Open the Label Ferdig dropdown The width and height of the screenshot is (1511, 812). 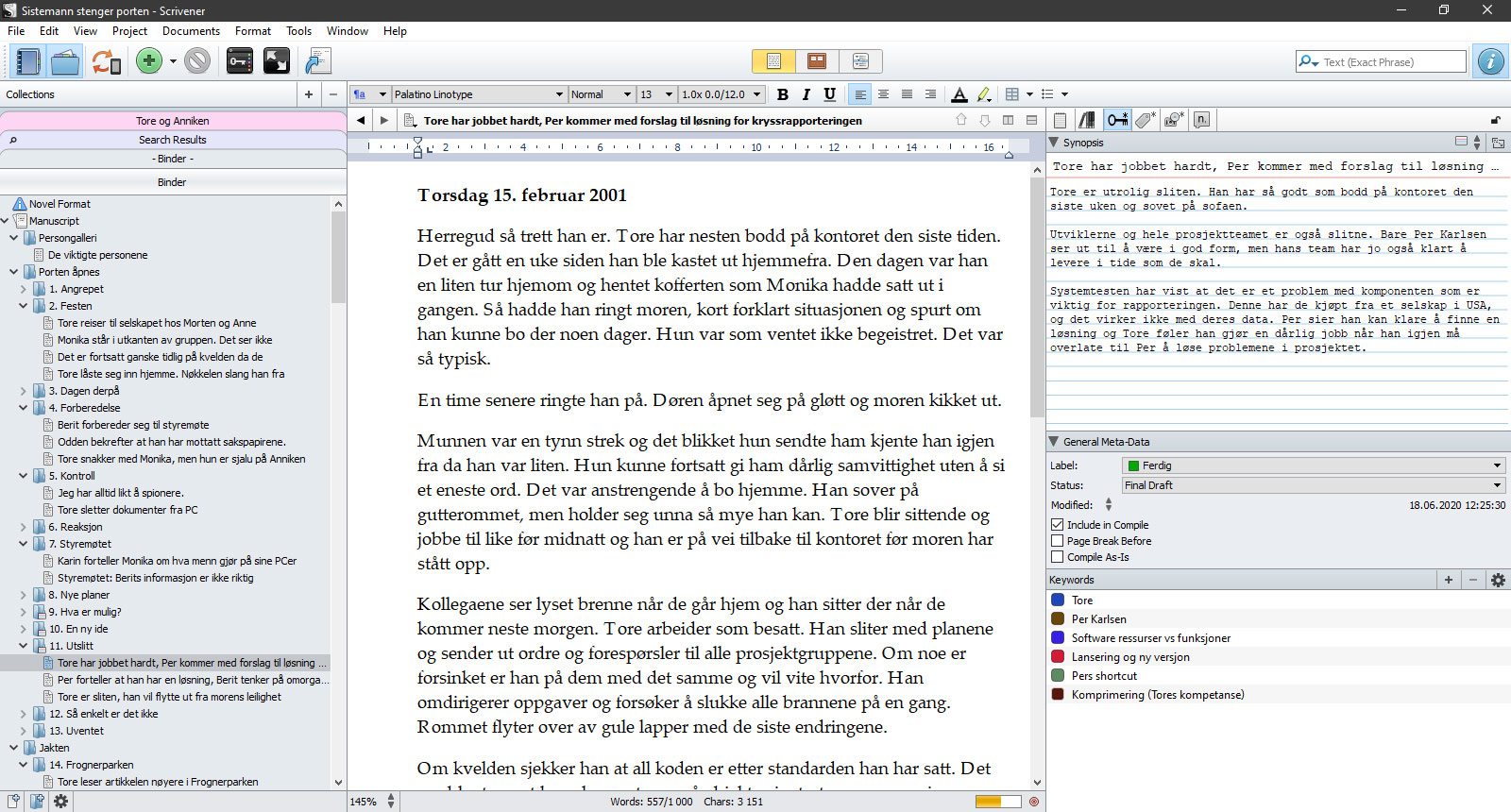pyautogui.click(x=1313, y=465)
